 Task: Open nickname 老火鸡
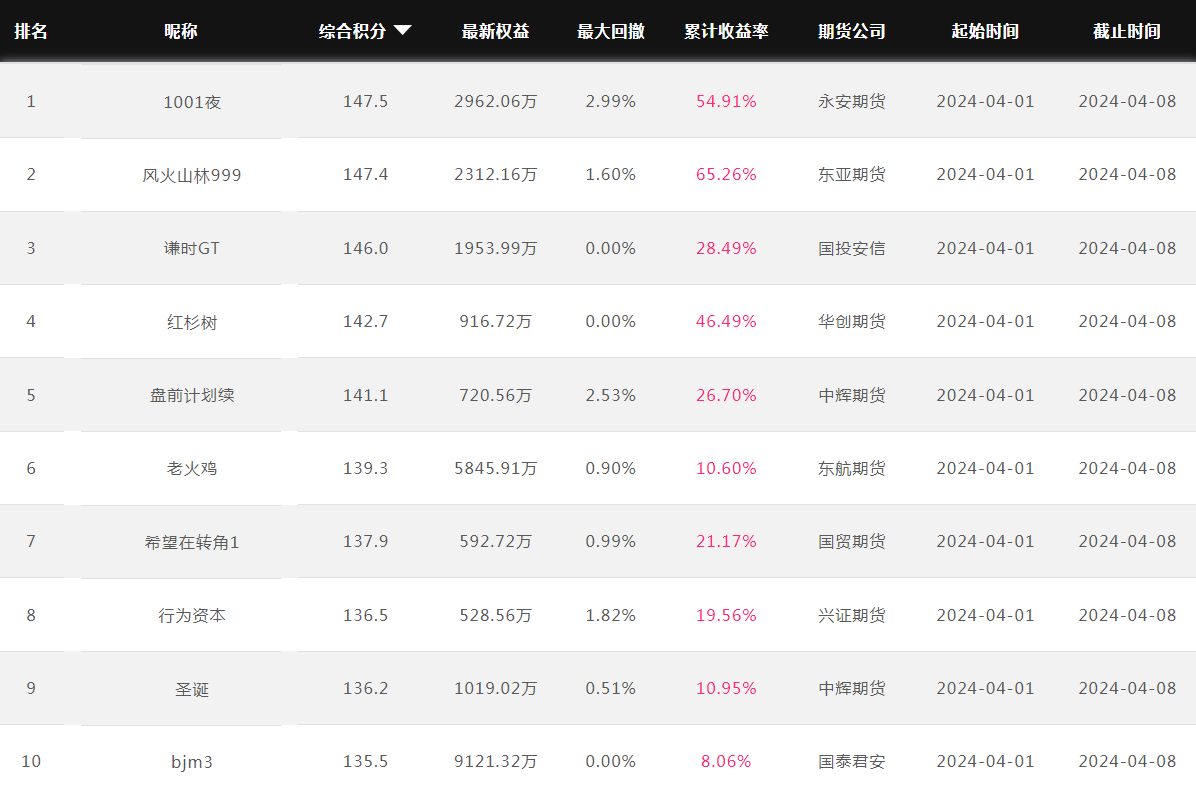[x=192, y=468]
